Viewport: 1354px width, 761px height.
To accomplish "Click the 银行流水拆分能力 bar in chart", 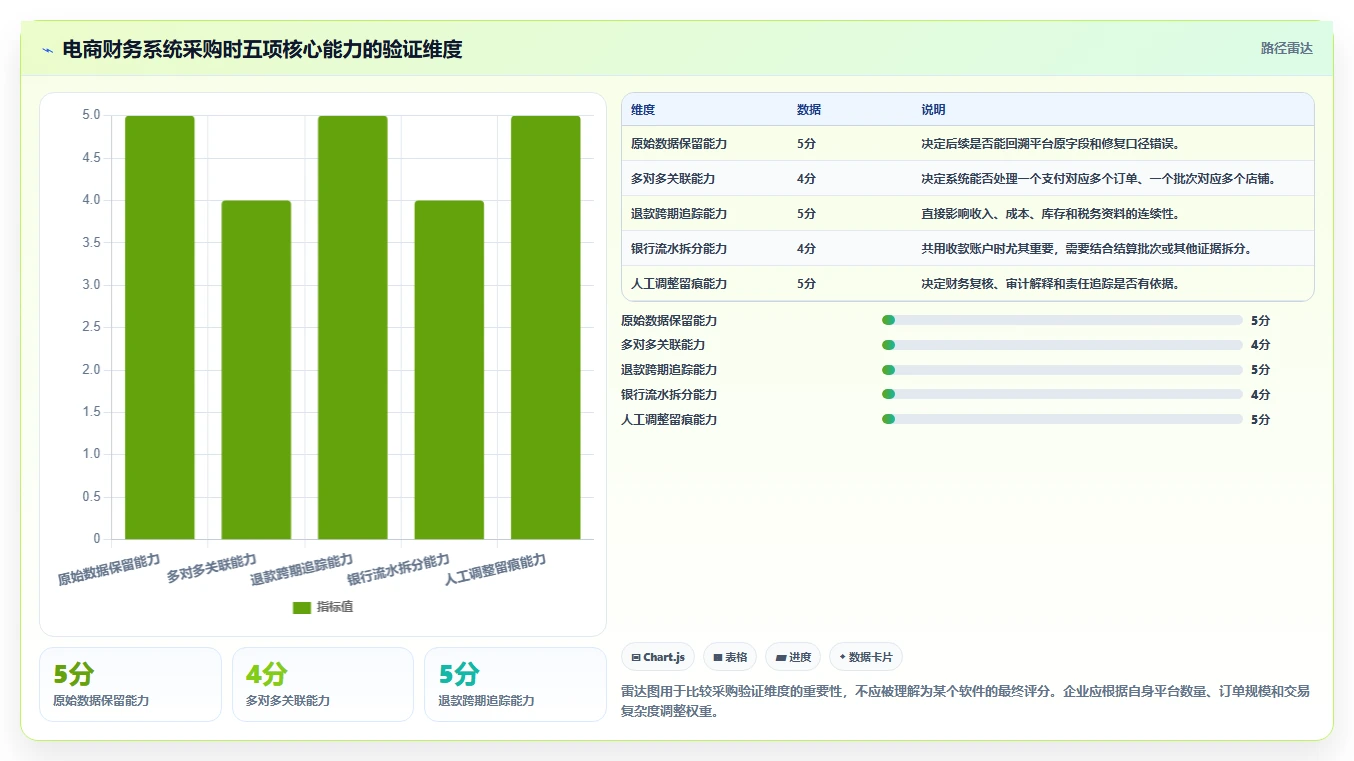I will pos(449,370).
